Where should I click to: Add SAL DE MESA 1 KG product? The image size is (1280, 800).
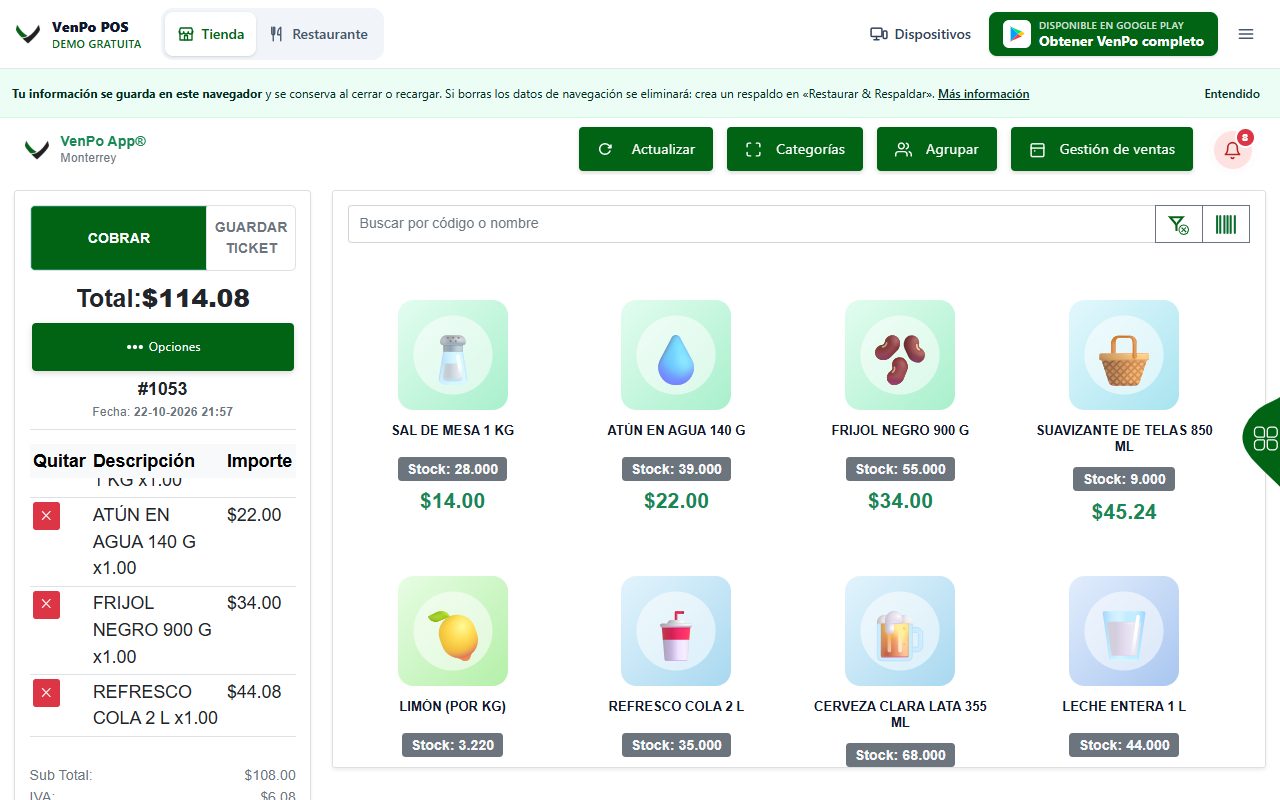453,355
